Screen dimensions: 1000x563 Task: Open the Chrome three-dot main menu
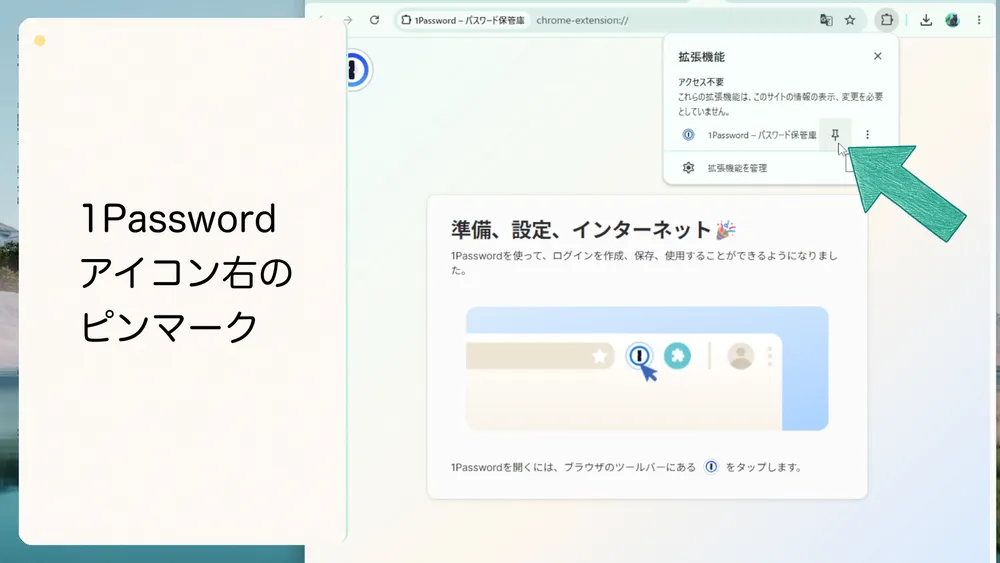pyautogui.click(x=979, y=20)
